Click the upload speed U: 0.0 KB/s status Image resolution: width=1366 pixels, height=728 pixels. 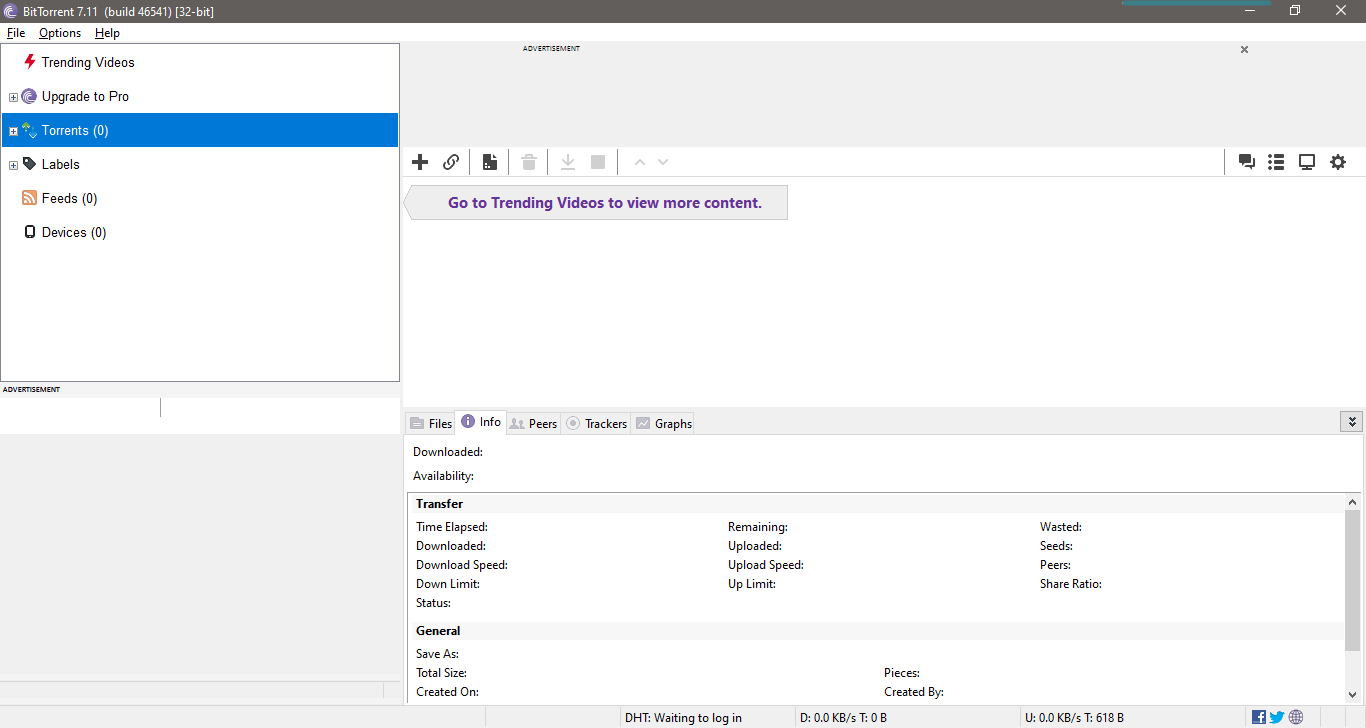pos(1074,717)
